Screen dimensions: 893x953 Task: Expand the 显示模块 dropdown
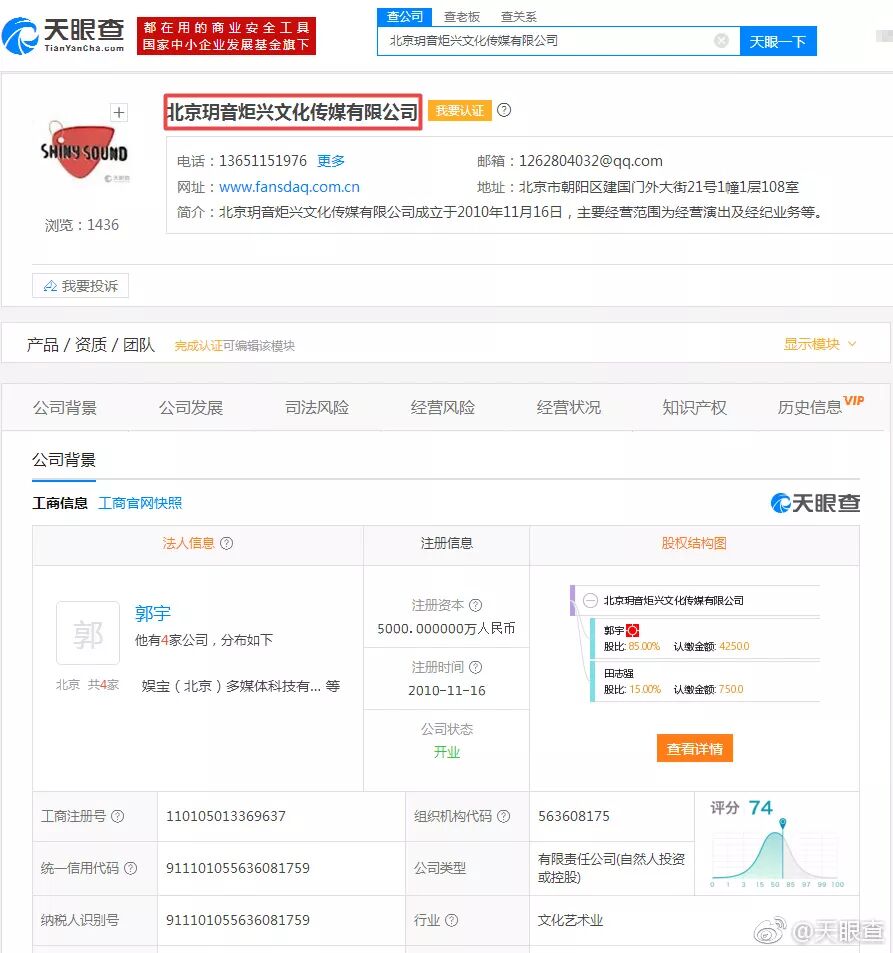(x=820, y=344)
